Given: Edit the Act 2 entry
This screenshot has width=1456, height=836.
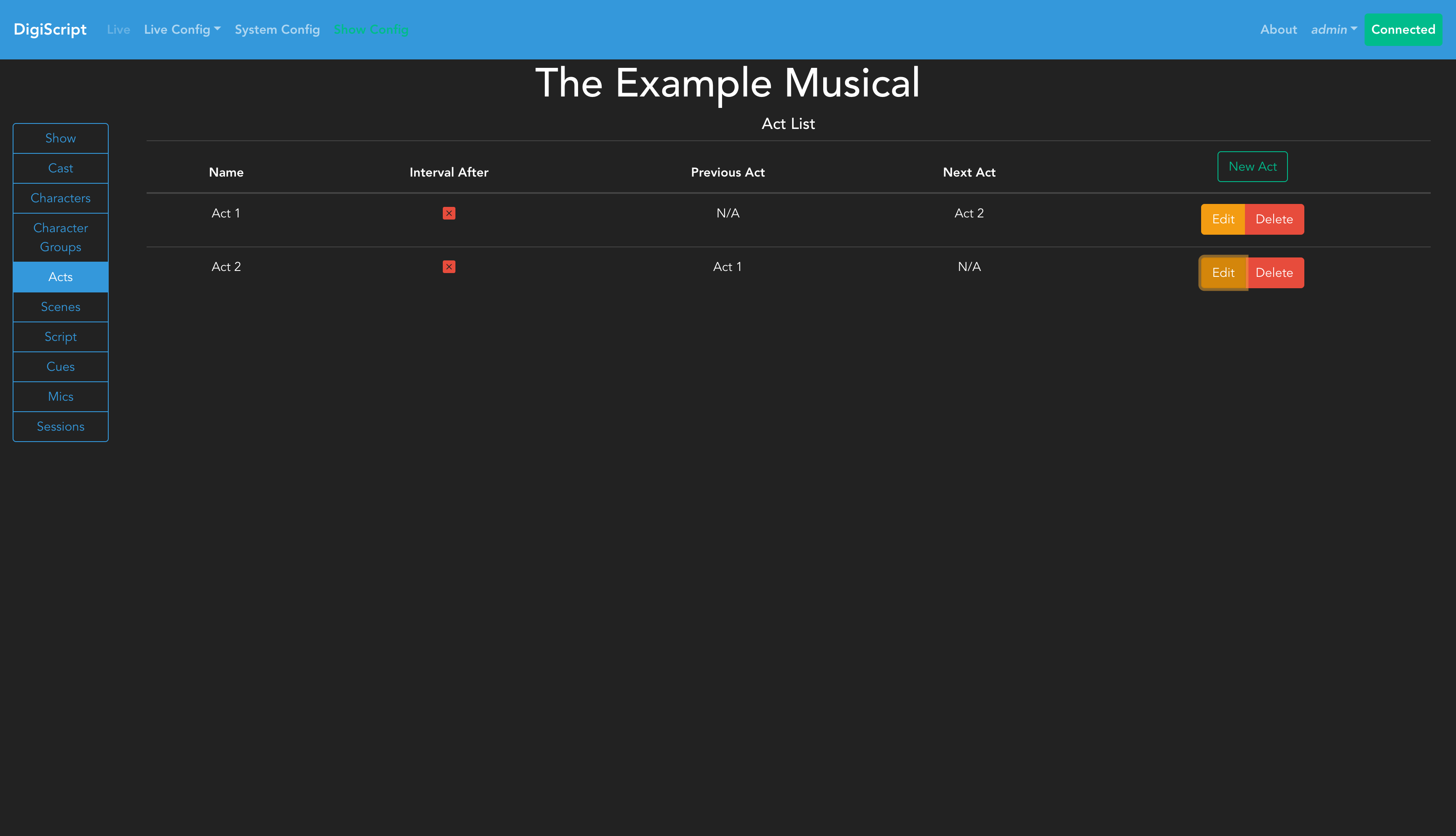Looking at the screenshot, I should coord(1223,273).
